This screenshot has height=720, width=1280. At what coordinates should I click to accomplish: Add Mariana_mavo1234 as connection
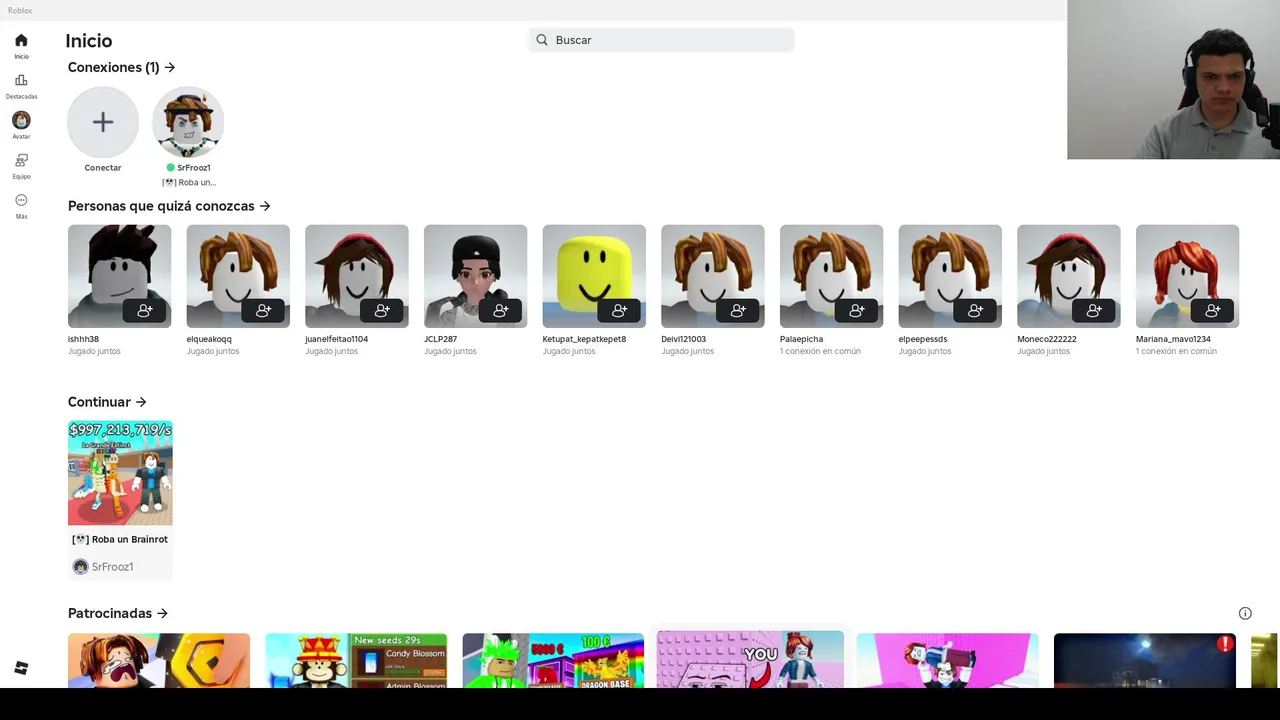tap(1213, 311)
